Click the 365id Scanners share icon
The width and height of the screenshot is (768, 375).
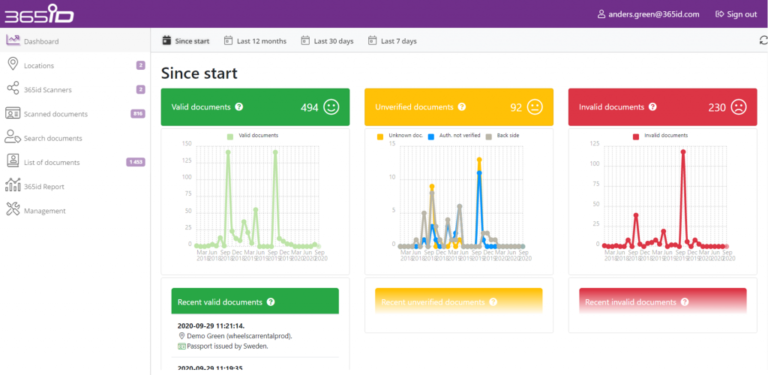point(13,89)
